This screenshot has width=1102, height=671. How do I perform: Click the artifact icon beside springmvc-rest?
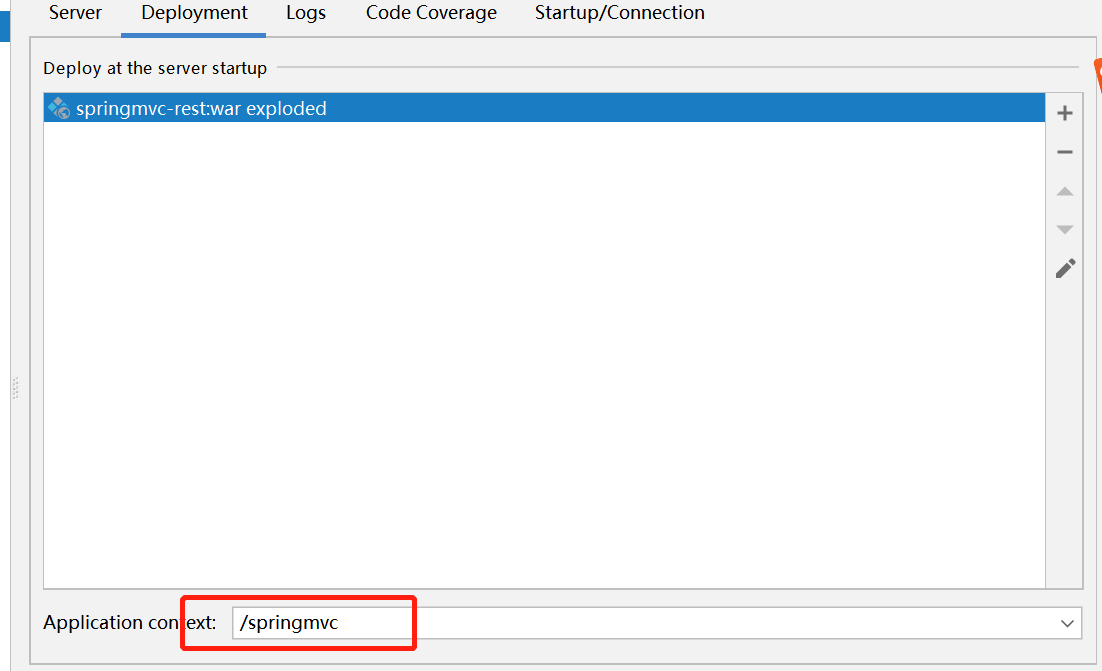pos(59,108)
